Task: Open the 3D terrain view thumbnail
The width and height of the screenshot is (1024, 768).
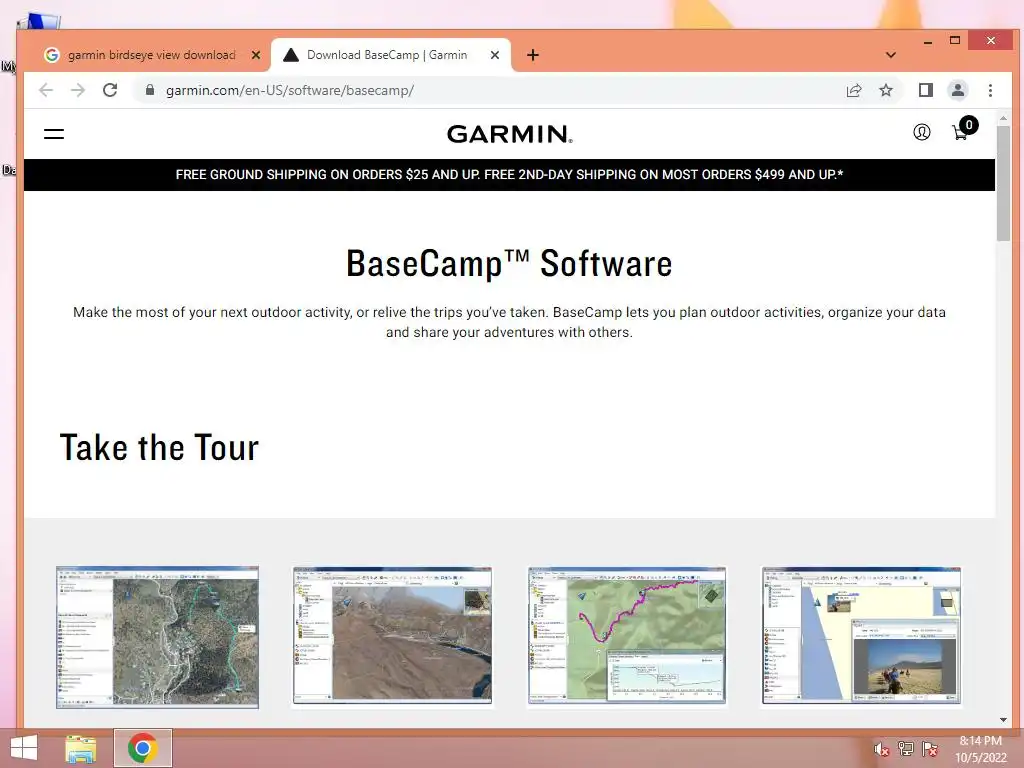Action: click(392, 635)
